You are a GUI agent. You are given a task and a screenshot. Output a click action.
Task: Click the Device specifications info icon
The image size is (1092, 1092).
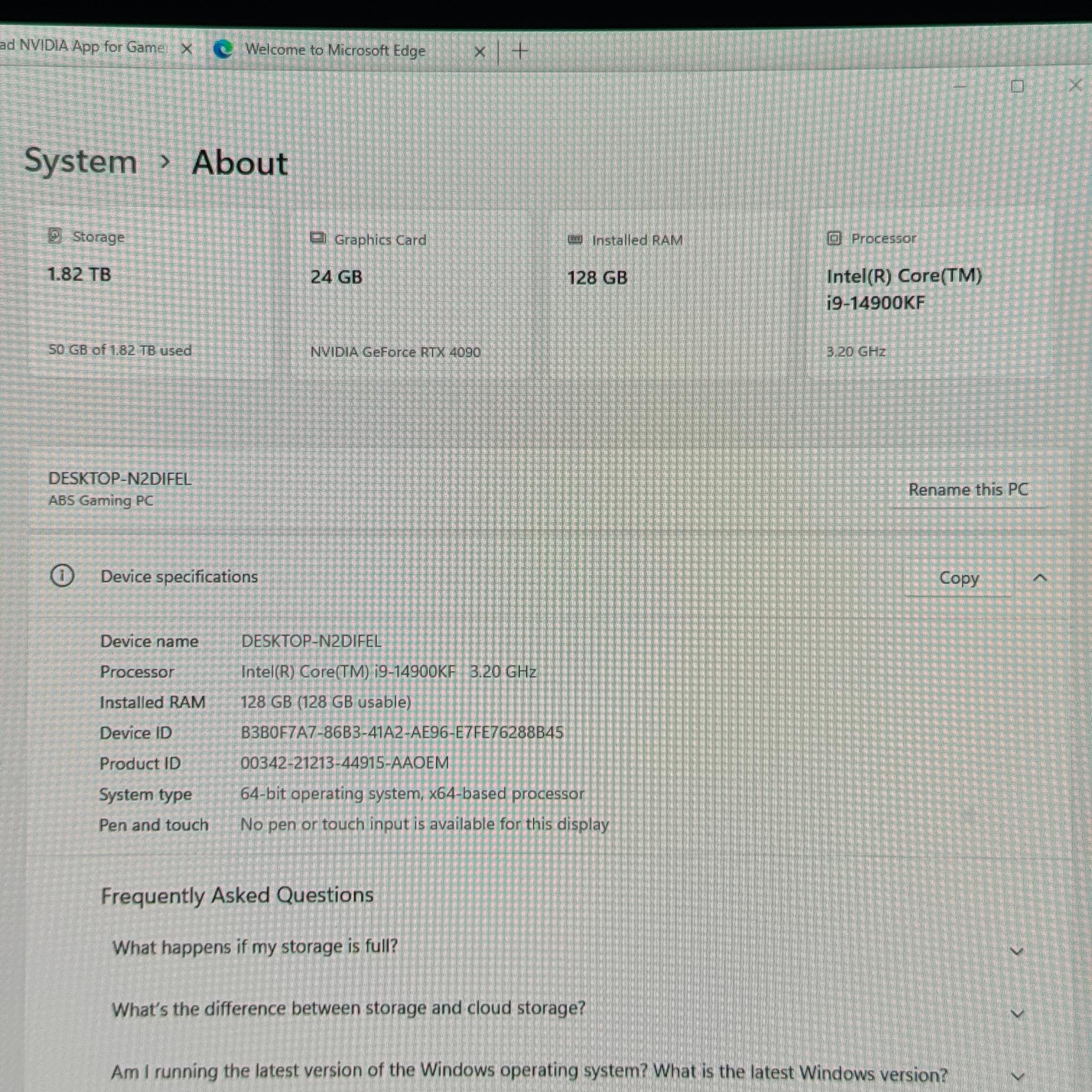point(62,576)
